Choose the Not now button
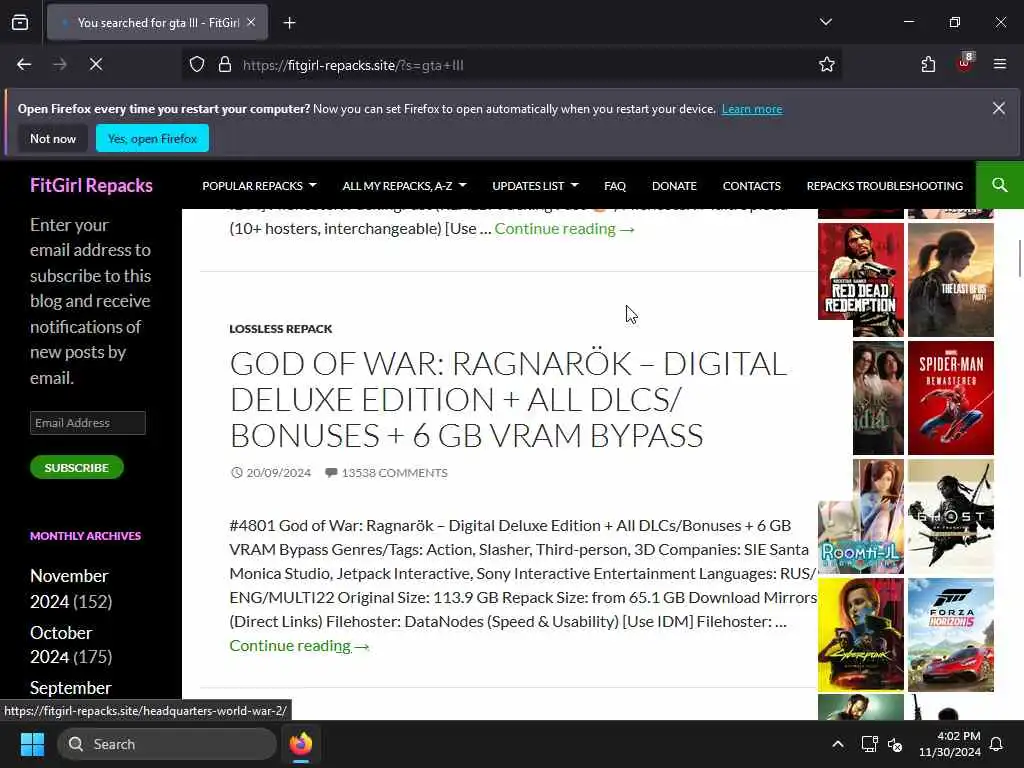 [x=53, y=138]
